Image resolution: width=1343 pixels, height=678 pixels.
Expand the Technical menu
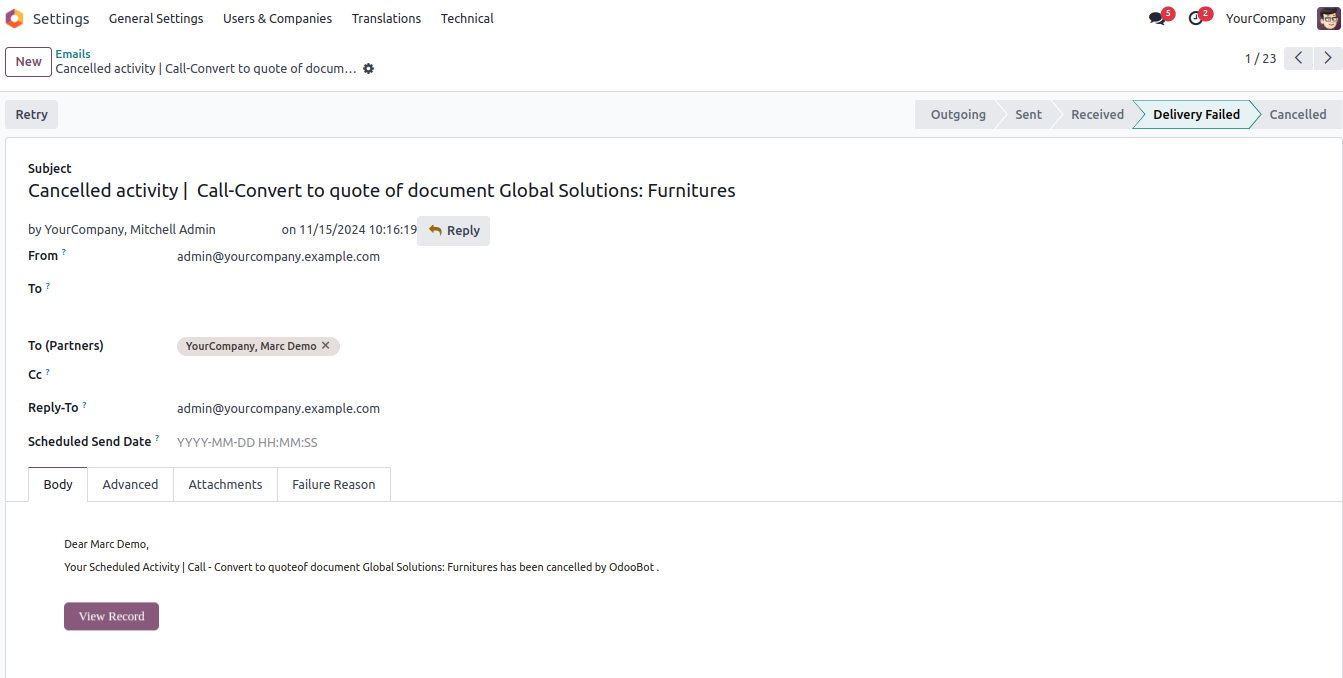click(467, 18)
